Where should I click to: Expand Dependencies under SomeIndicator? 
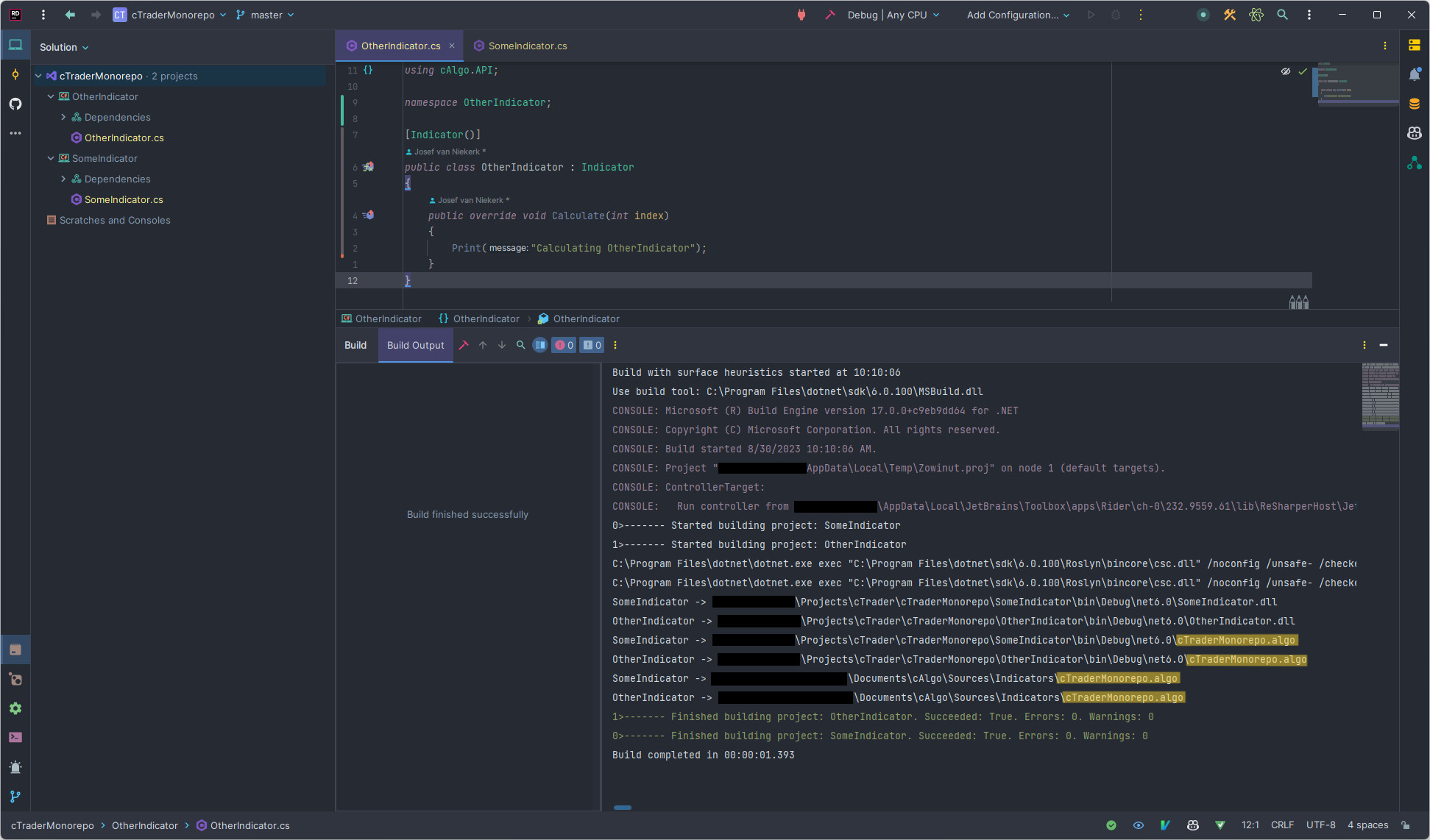click(63, 179)
